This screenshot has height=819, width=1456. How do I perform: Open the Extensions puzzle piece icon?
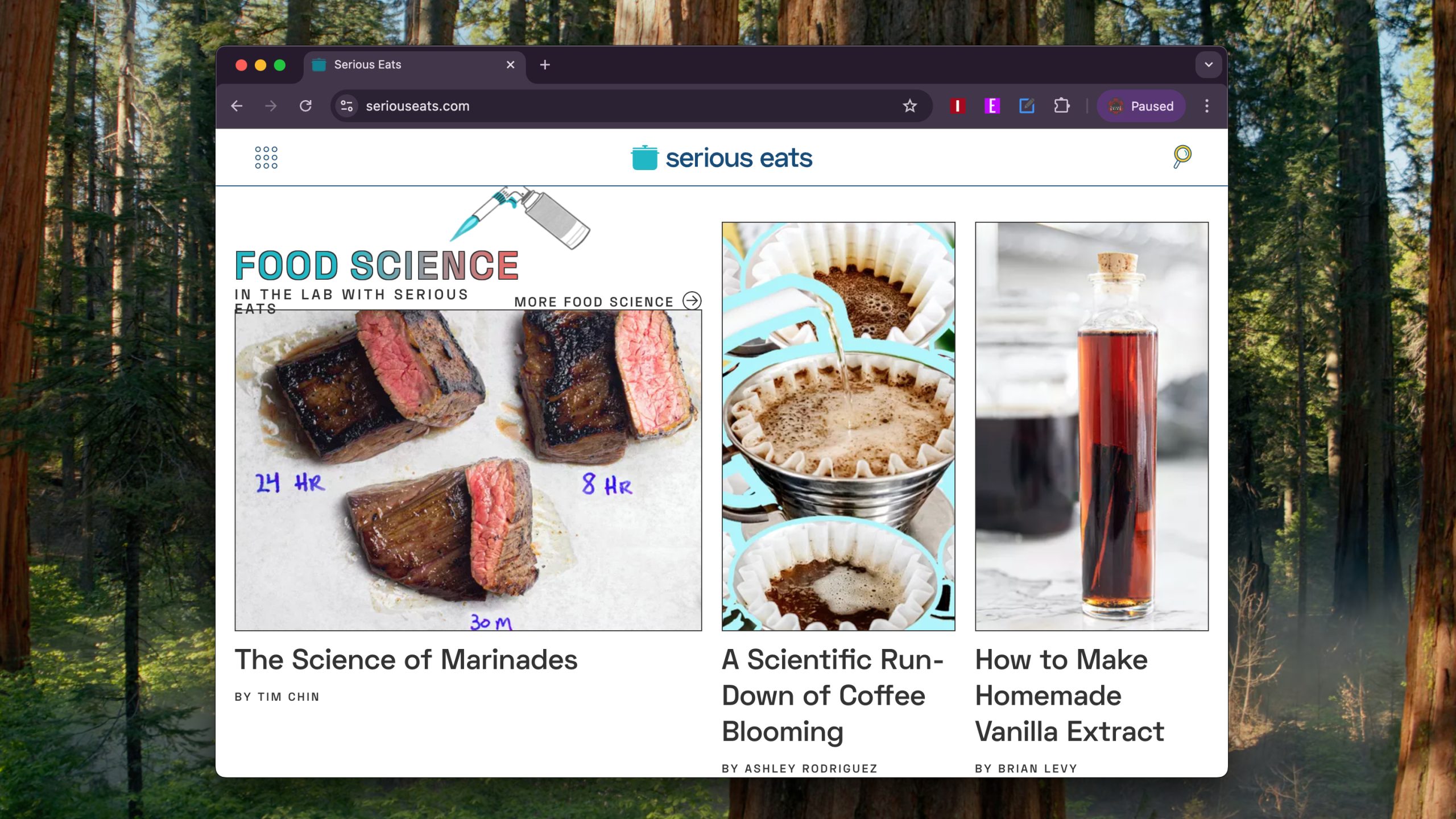1061,106
